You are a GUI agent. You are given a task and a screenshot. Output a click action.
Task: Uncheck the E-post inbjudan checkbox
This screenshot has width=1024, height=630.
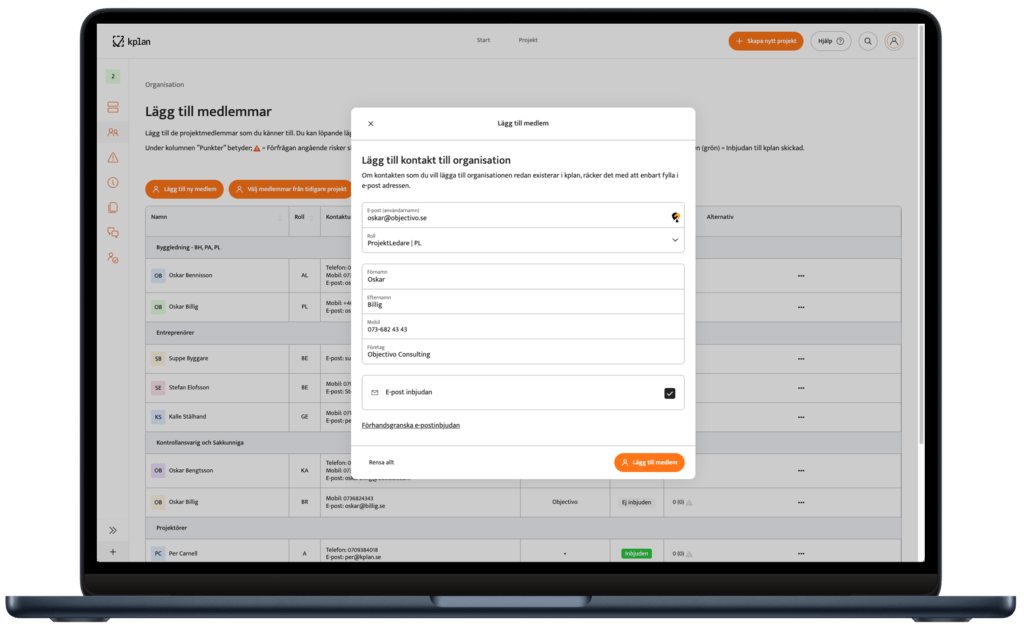coord(669,393)
